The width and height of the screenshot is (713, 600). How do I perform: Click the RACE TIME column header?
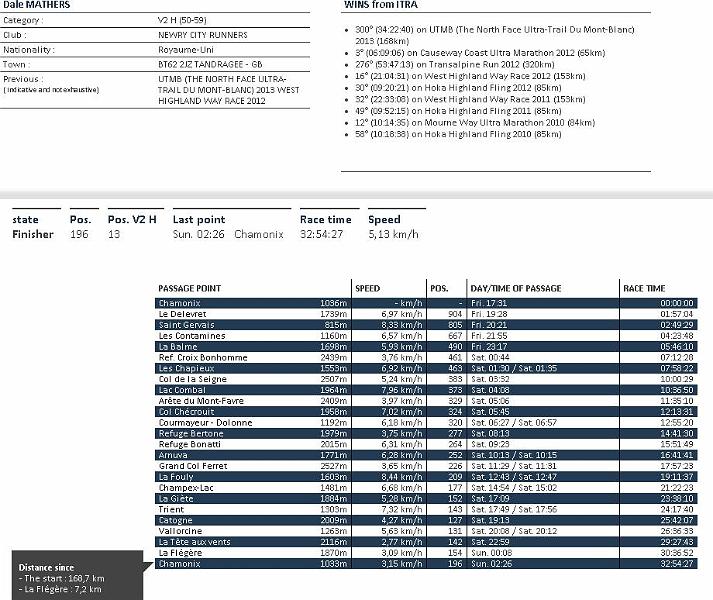644,289
